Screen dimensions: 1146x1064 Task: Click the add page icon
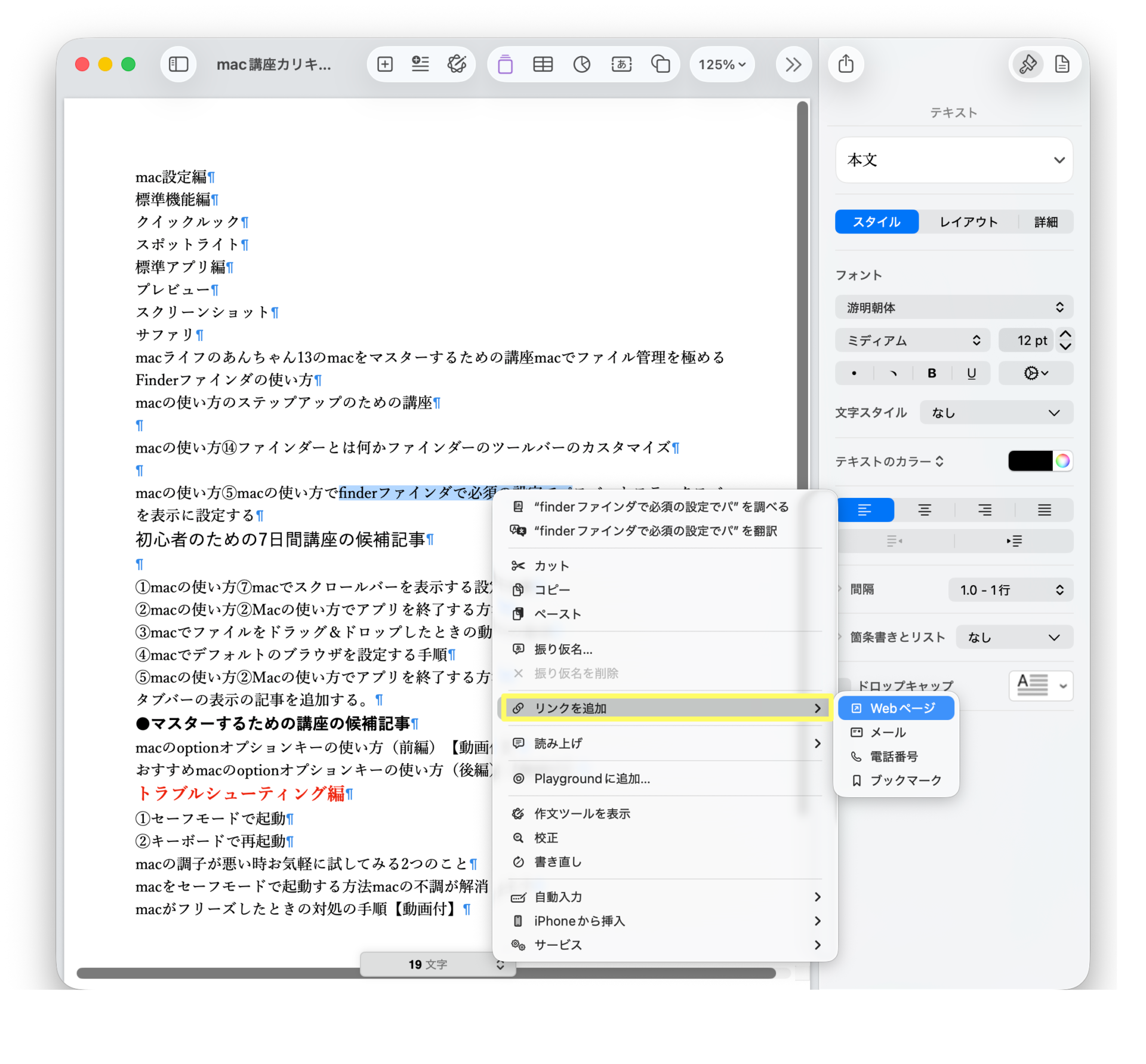[385, 64]
